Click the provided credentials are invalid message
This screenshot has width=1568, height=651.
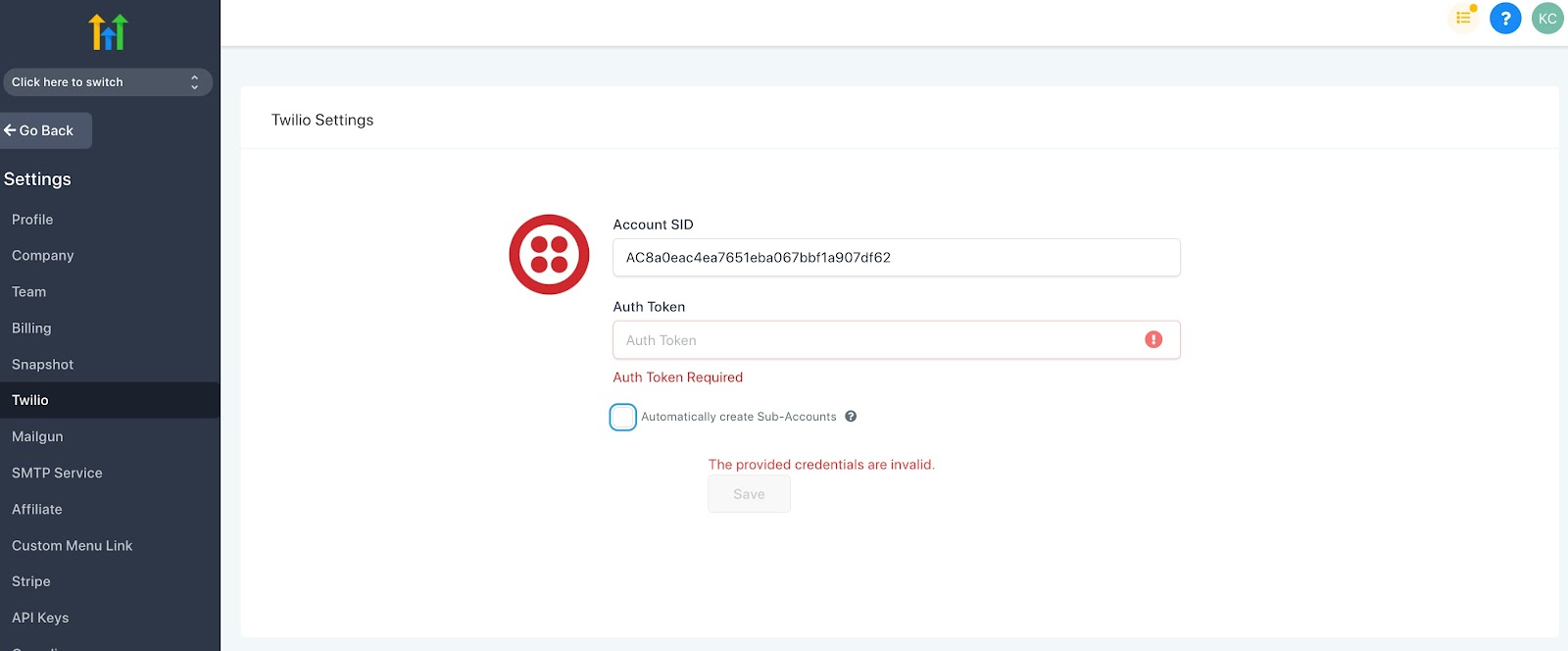tap(821, 465)
